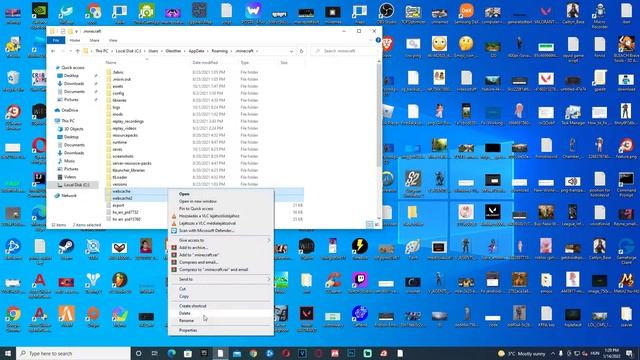Select the screenshots folder row
Image resolution: width=640 pixels, height=360 pixels.
[x=204, y=156]
